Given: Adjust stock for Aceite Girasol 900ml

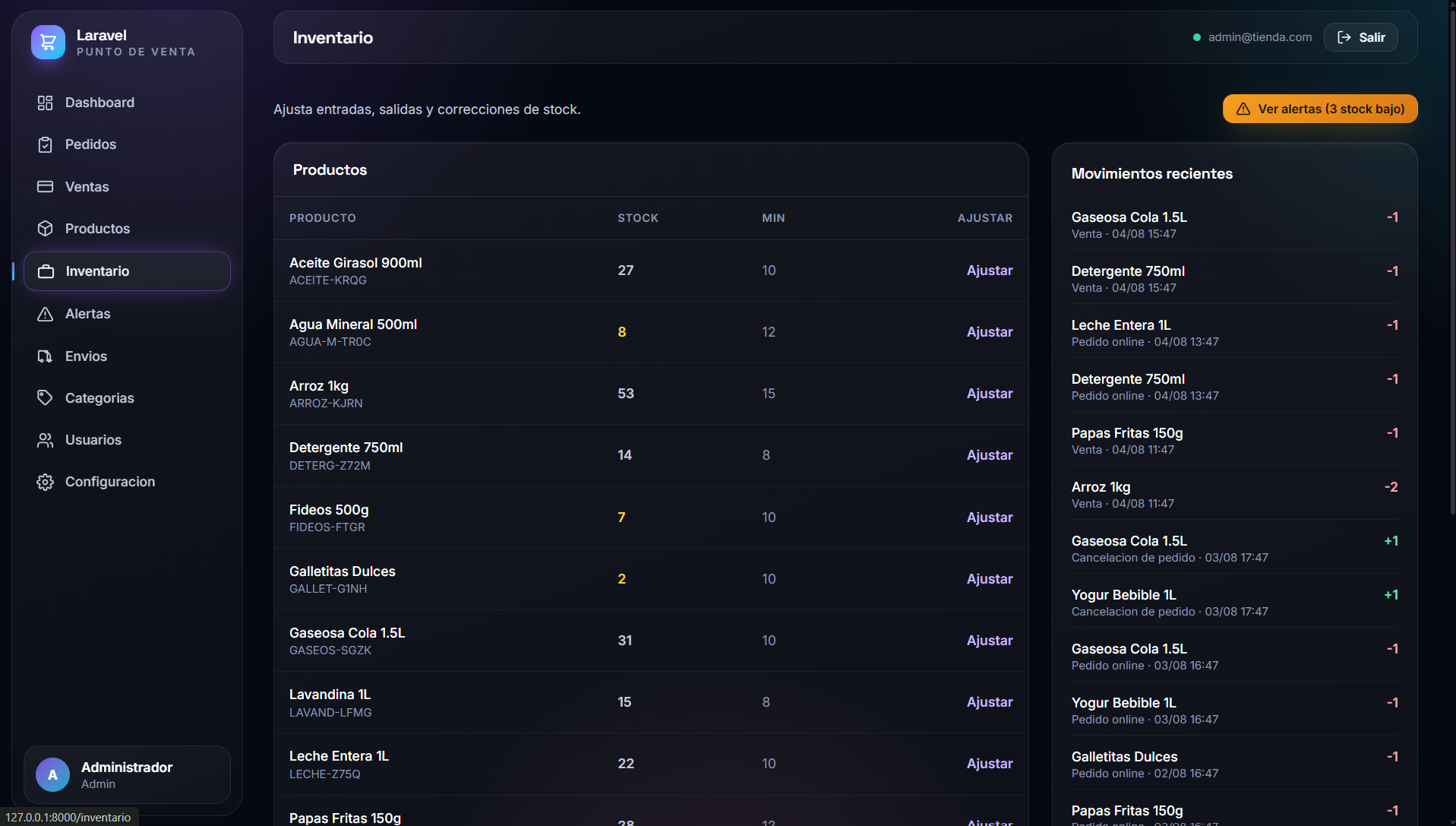Looking at the screenshot, I should (x=990, y=271).
